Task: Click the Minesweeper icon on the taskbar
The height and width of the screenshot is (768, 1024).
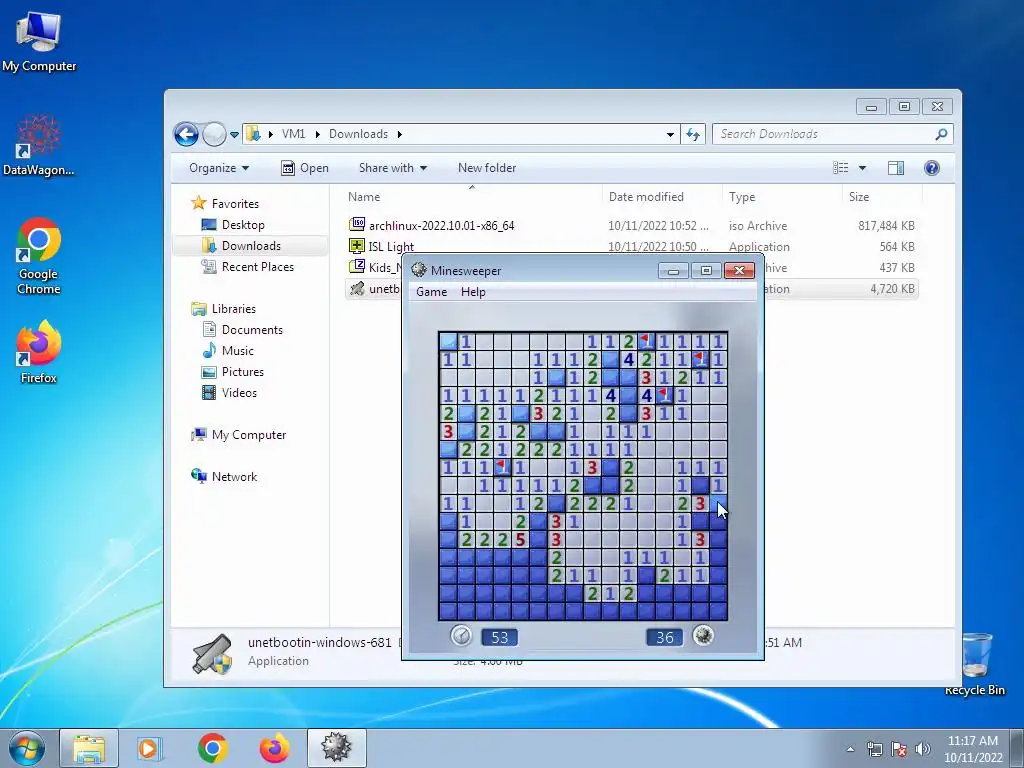Action: (x=336, y=748)
